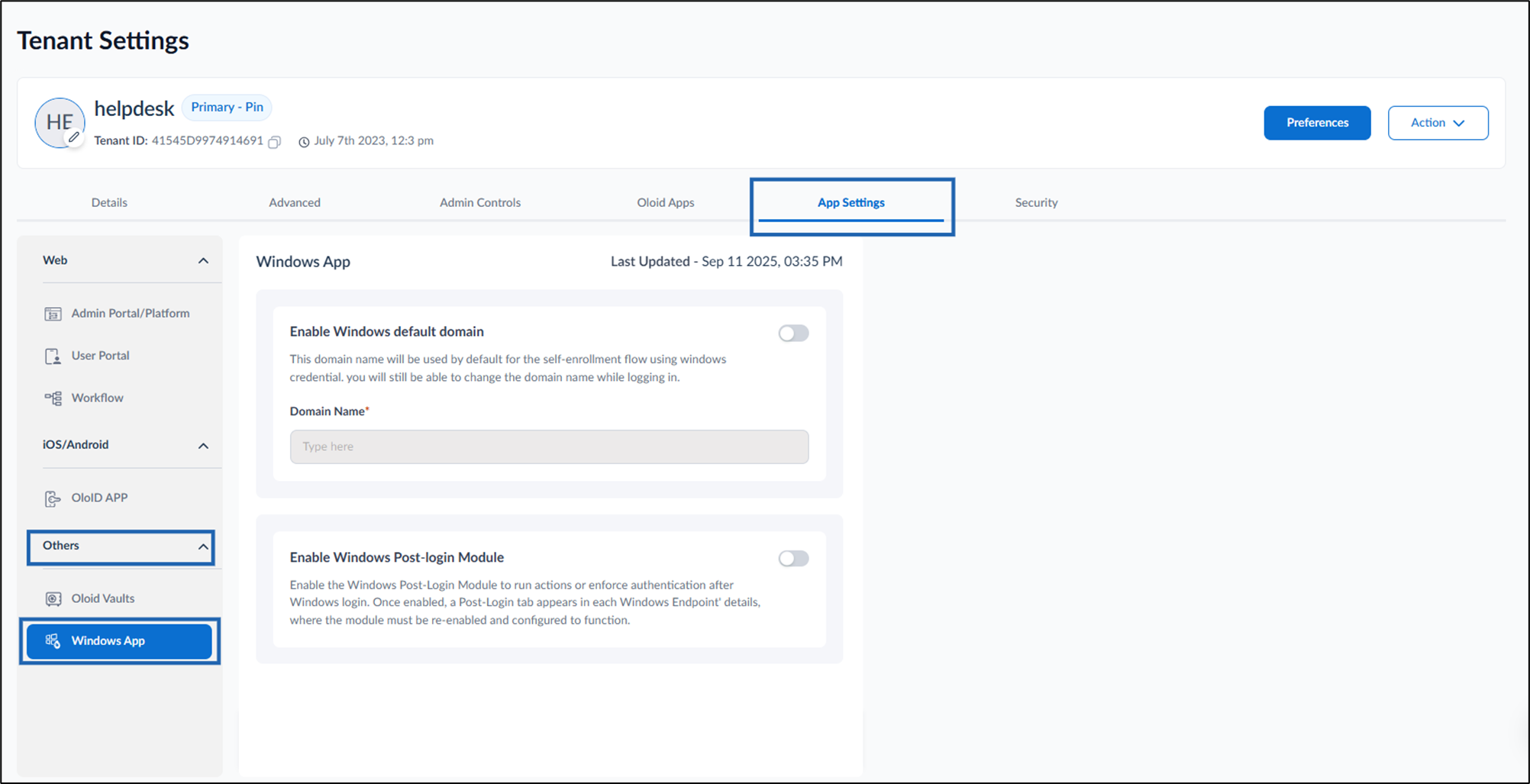Collapse the iOS/Android section chevron
The image size is (1530, 784).
coord(203,446)
